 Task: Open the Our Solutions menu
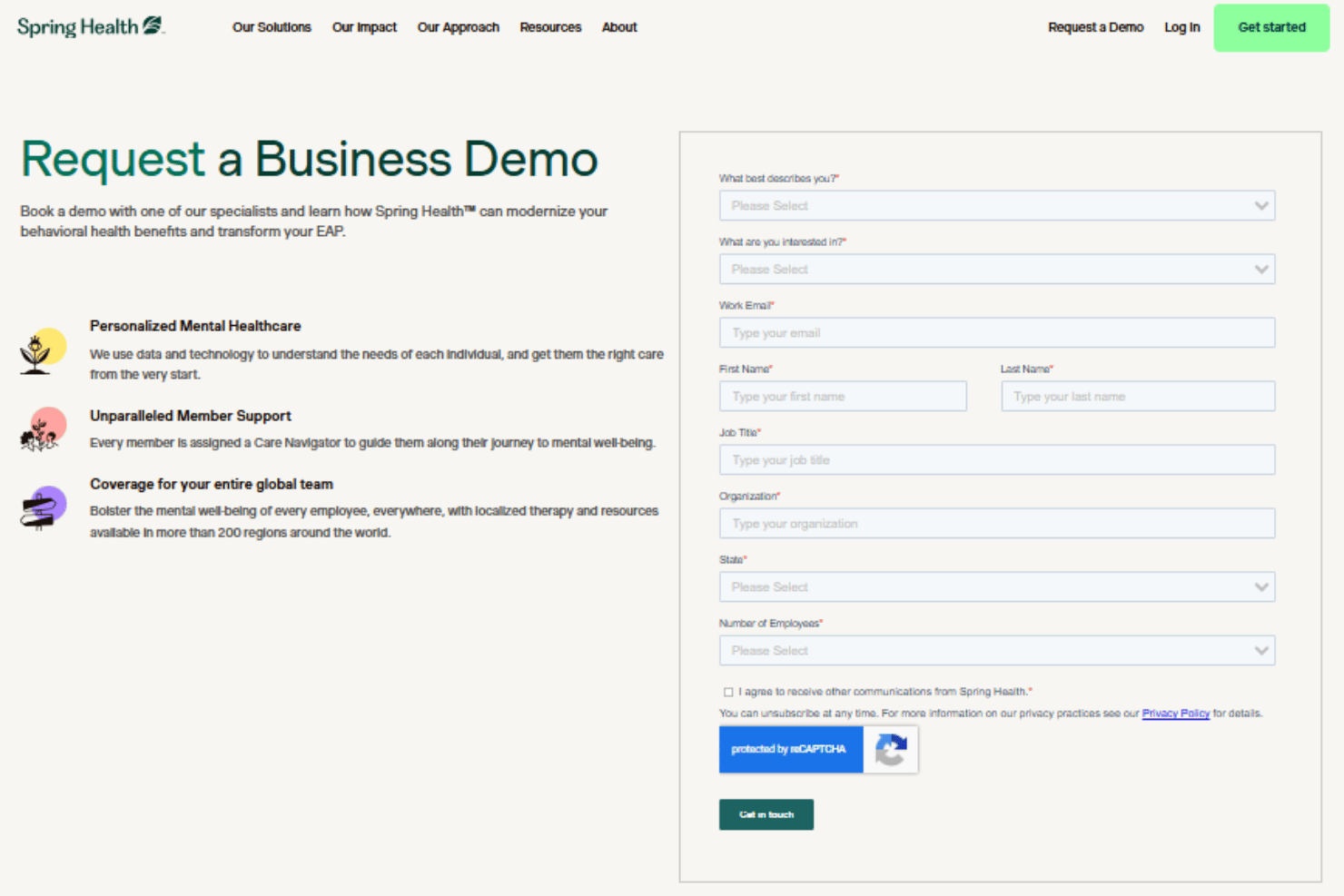[272, 27]
